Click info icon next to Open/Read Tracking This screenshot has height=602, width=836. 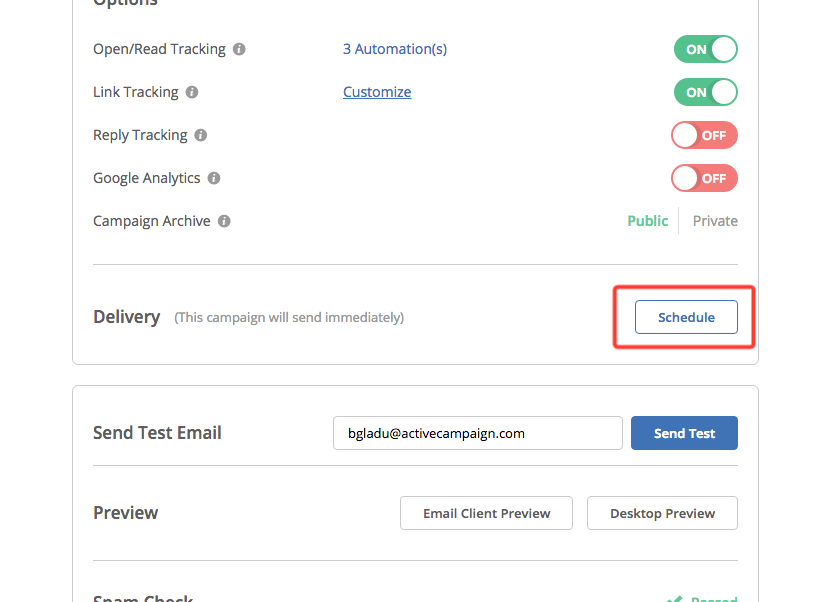pos(239,49)
